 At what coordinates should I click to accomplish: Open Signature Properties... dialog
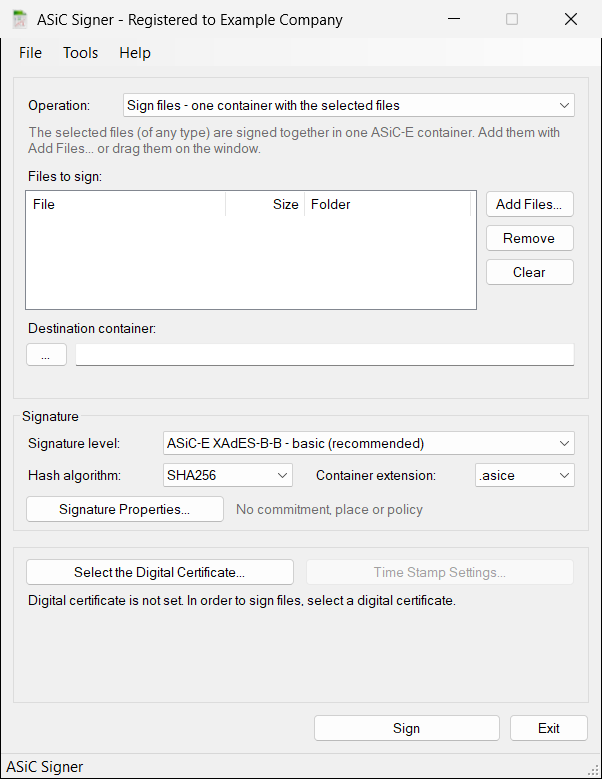point(125,509)
